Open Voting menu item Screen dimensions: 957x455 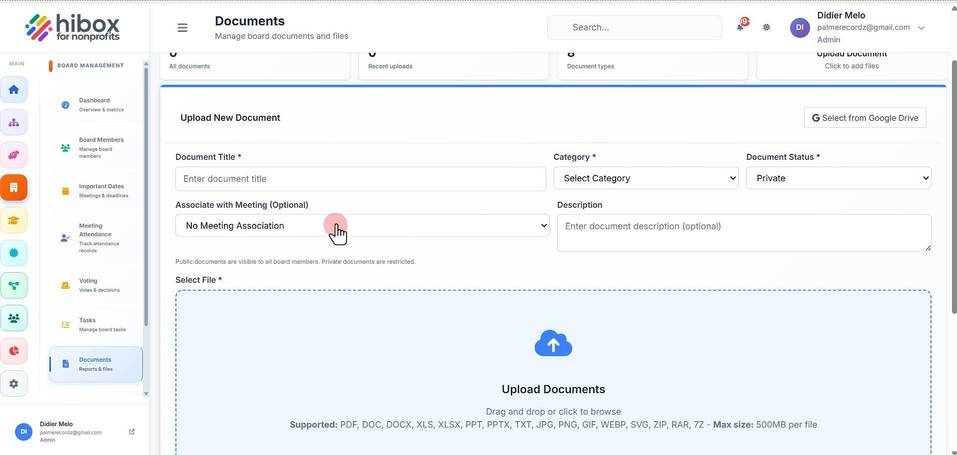point(95,285)
